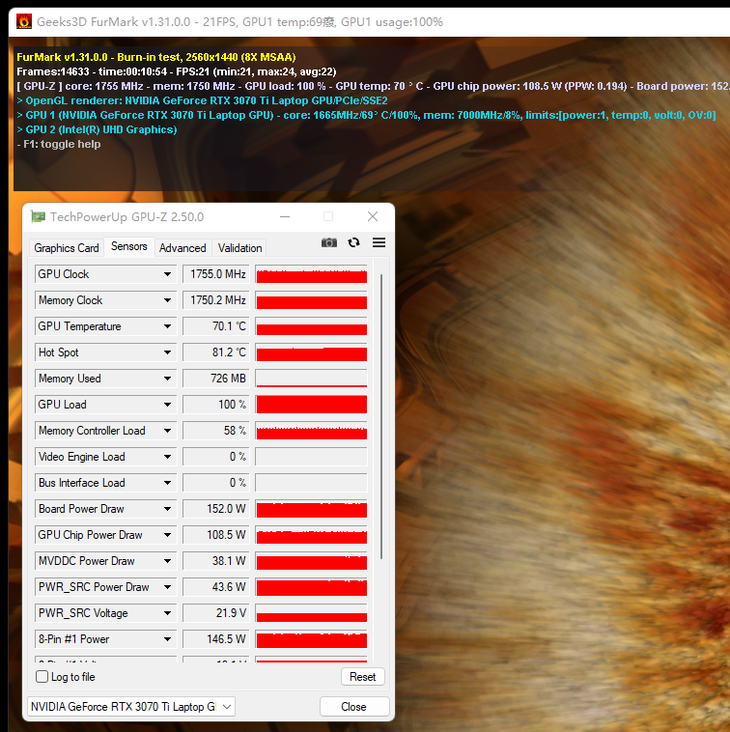Click the FurMark Burn-in test header line
Screen dimensions: 730x732
point(156,57)
